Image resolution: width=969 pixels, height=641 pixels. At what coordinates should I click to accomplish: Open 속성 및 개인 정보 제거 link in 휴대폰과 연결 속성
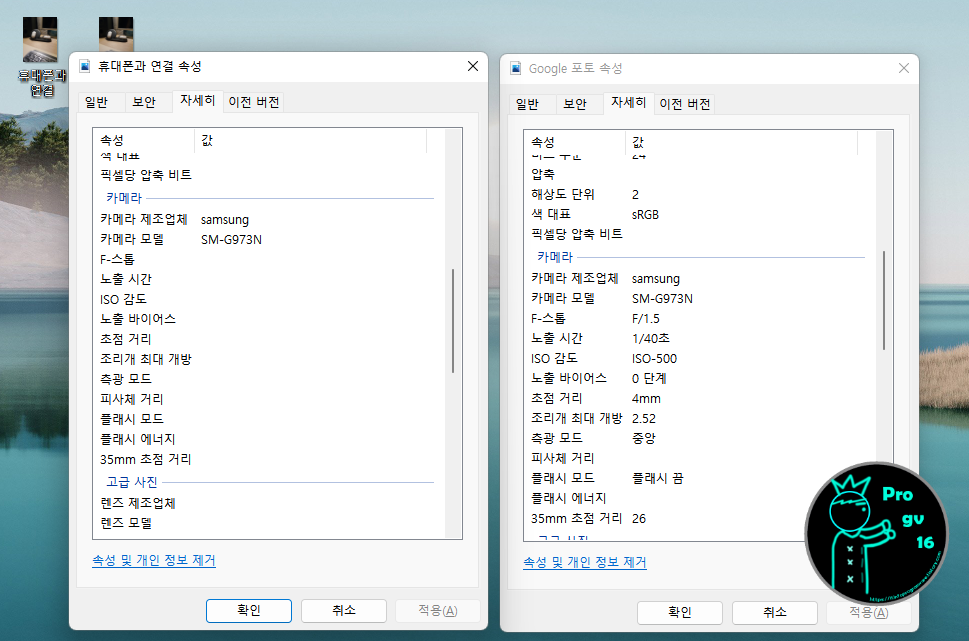pyautogui.click(x=154, y=560)
